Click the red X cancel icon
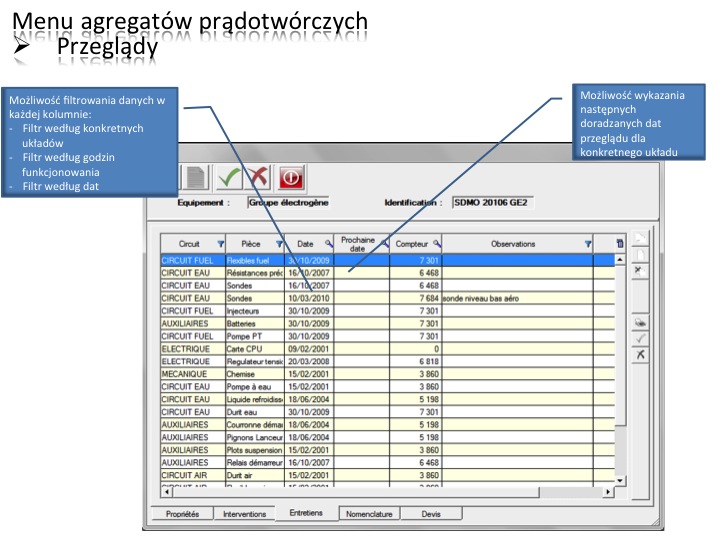Image resolution: width=720 pixels, height=540 pixels. click(x=260, y=177)
